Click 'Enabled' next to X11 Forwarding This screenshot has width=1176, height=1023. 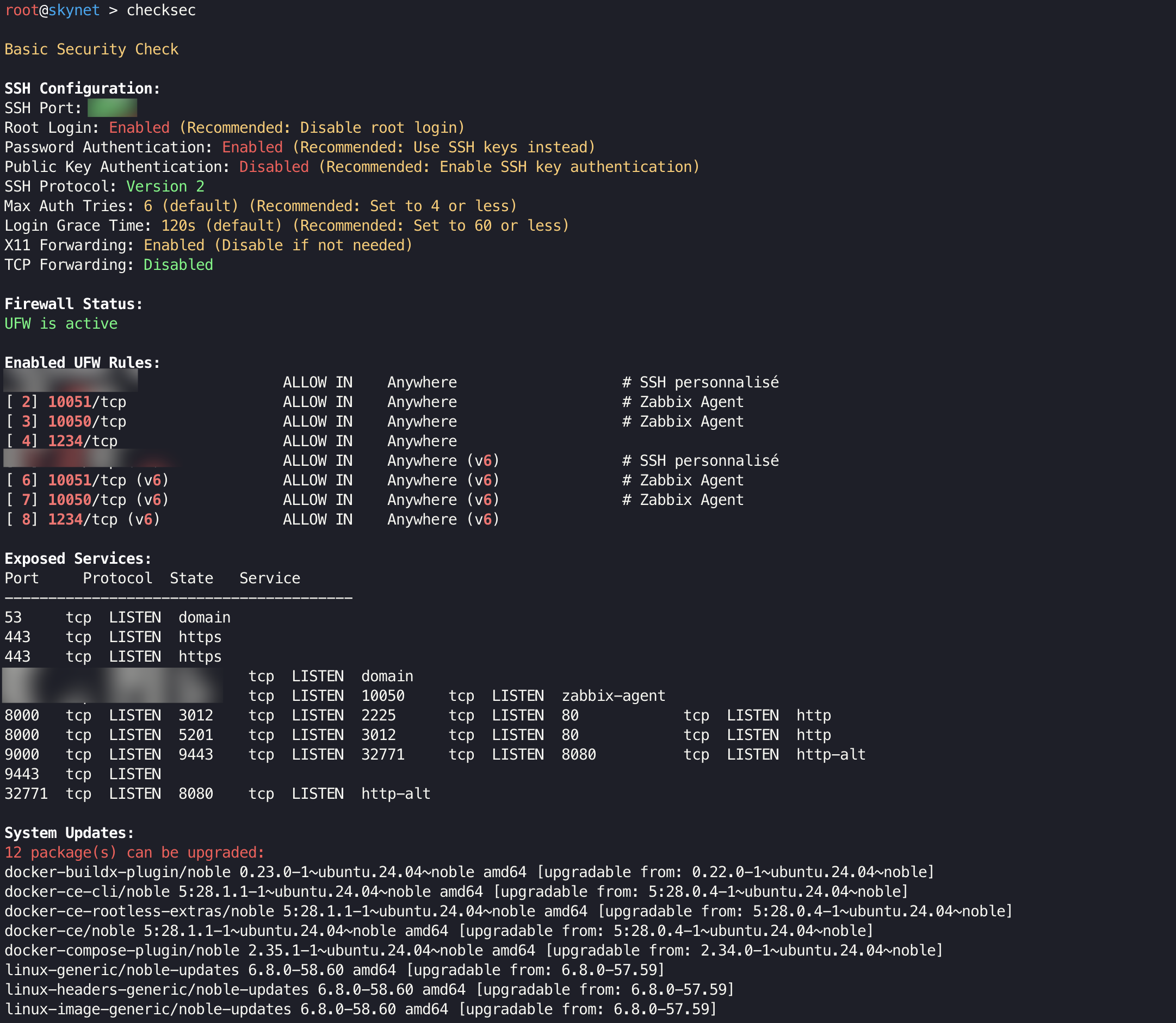click(174, 245)
